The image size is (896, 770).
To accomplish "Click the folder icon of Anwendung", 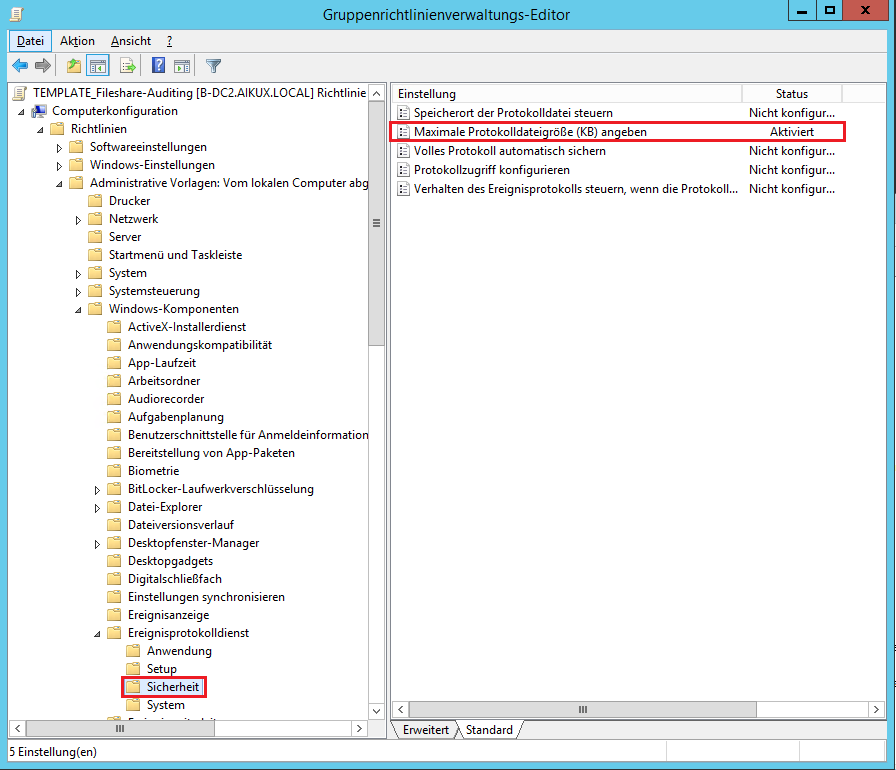I will coord(133,651).
